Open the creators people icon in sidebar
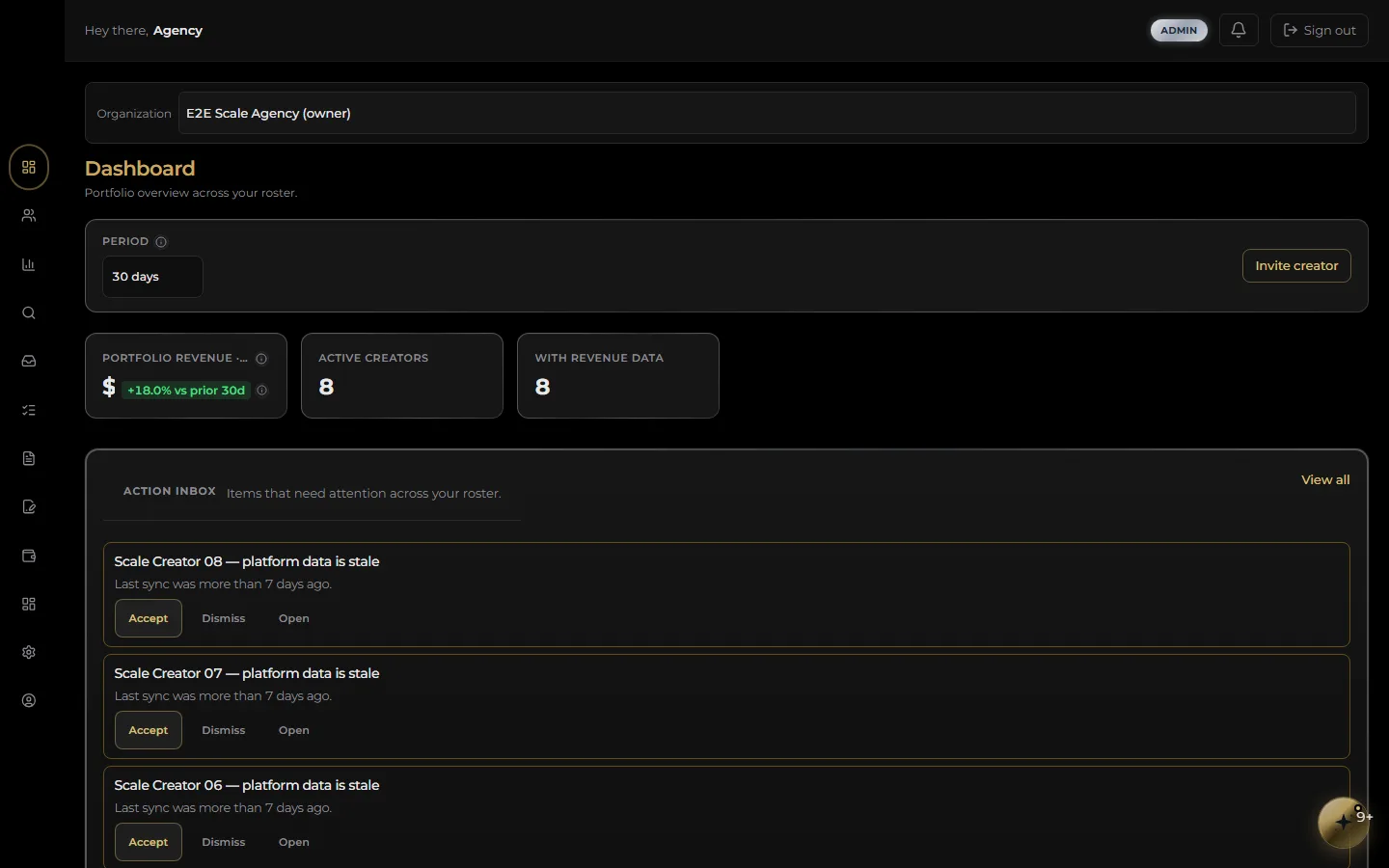Viewport: 1389px width, 868px height. (29, 216)
